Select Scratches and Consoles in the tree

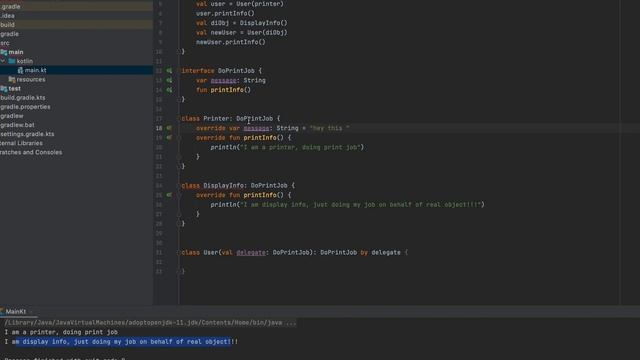[31, 152]
